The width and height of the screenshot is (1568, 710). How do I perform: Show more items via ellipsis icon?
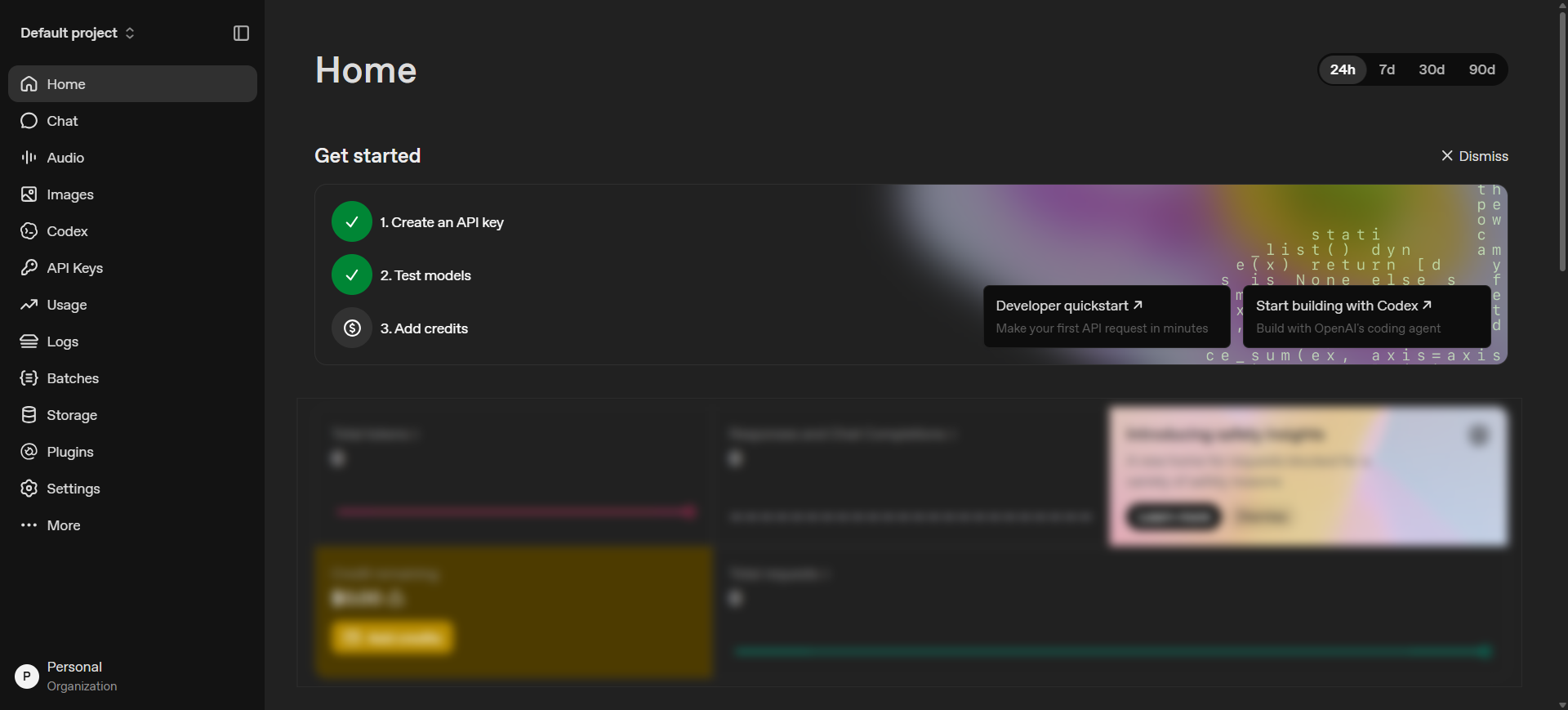tap(29, 525)
